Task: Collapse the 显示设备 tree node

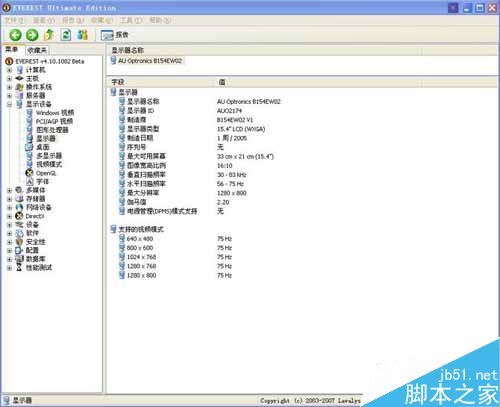Action: click(9, 104)
